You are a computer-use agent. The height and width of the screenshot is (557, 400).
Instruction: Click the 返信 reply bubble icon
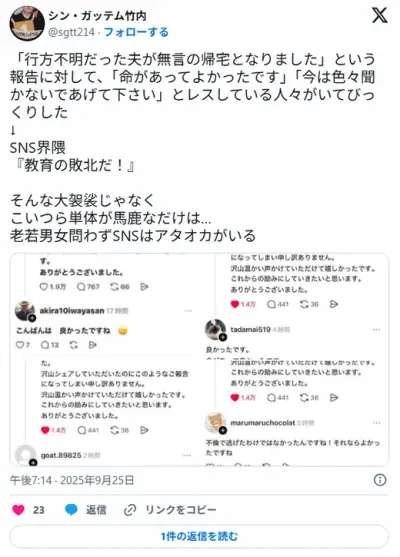click(x=71, y=510)
